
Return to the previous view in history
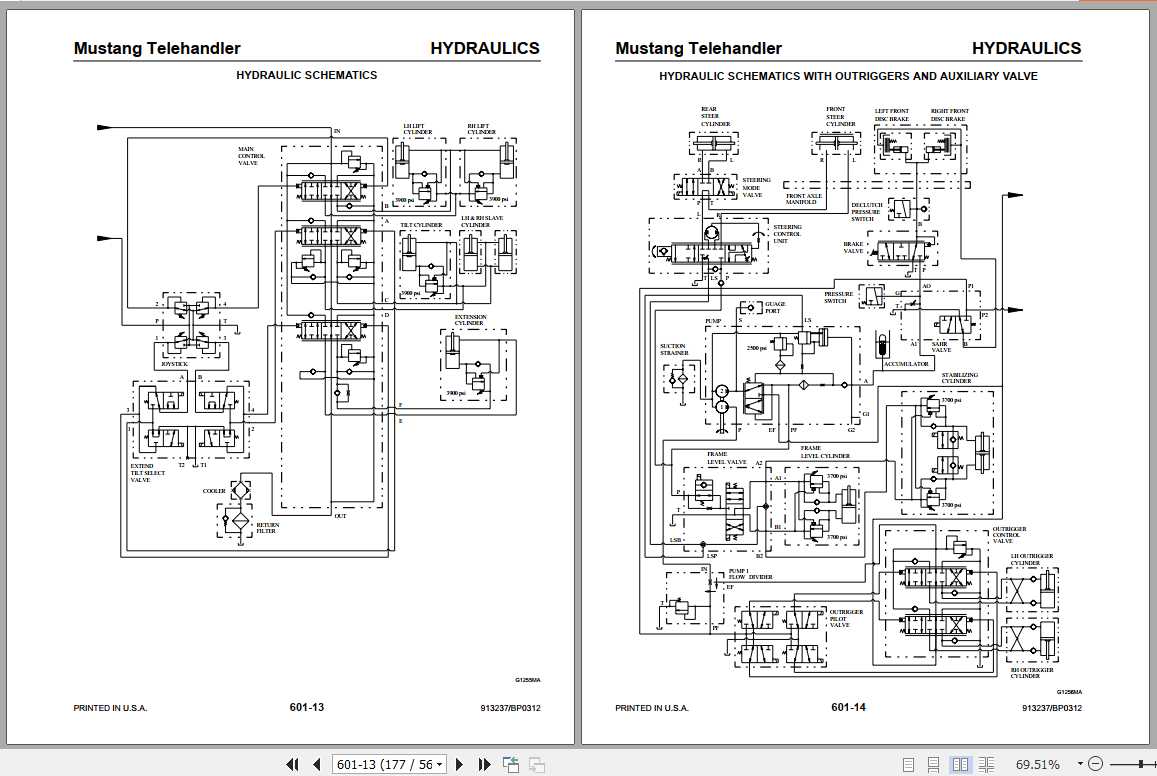[511, 763]
